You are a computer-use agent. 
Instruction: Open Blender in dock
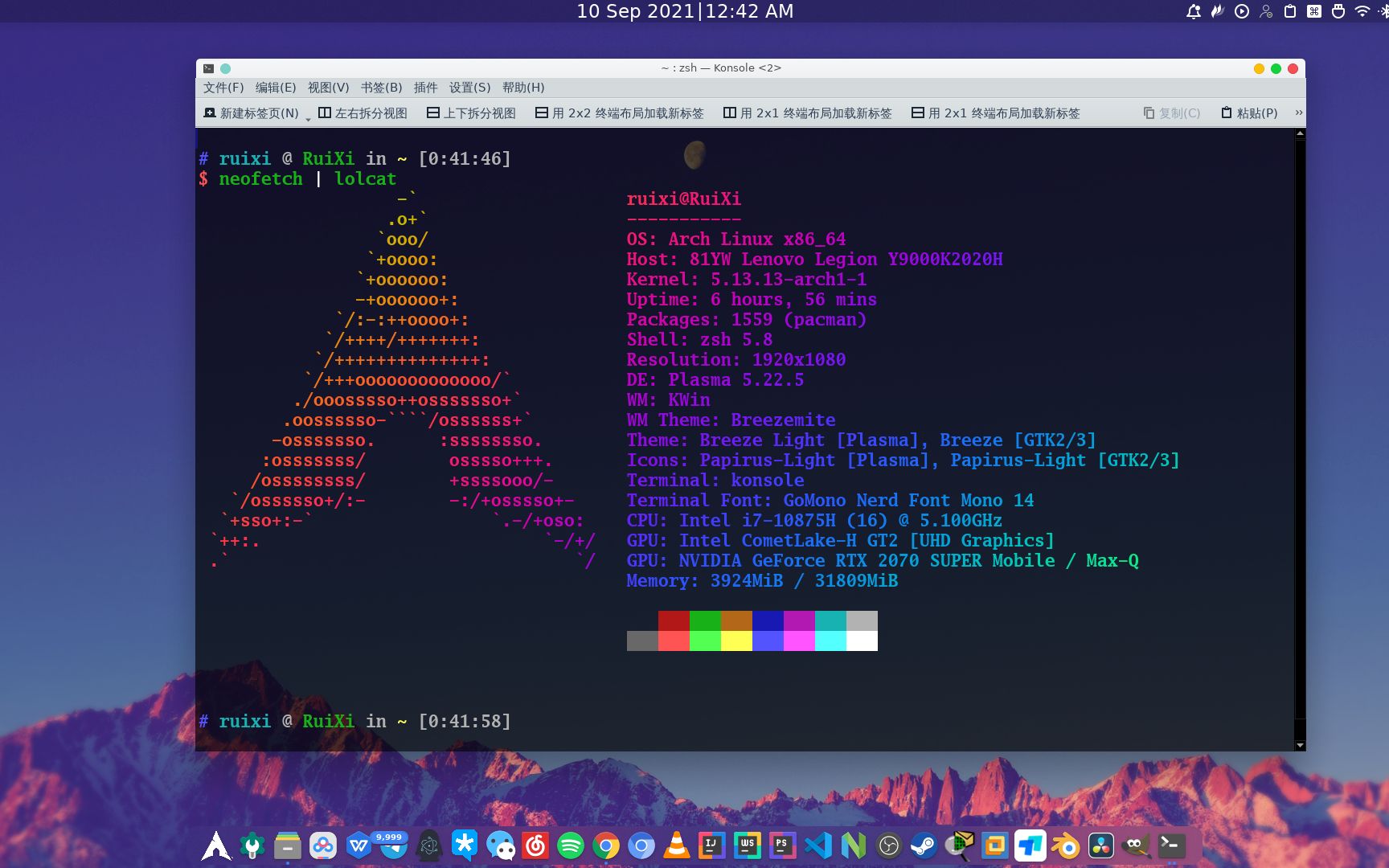(1066, 845)
